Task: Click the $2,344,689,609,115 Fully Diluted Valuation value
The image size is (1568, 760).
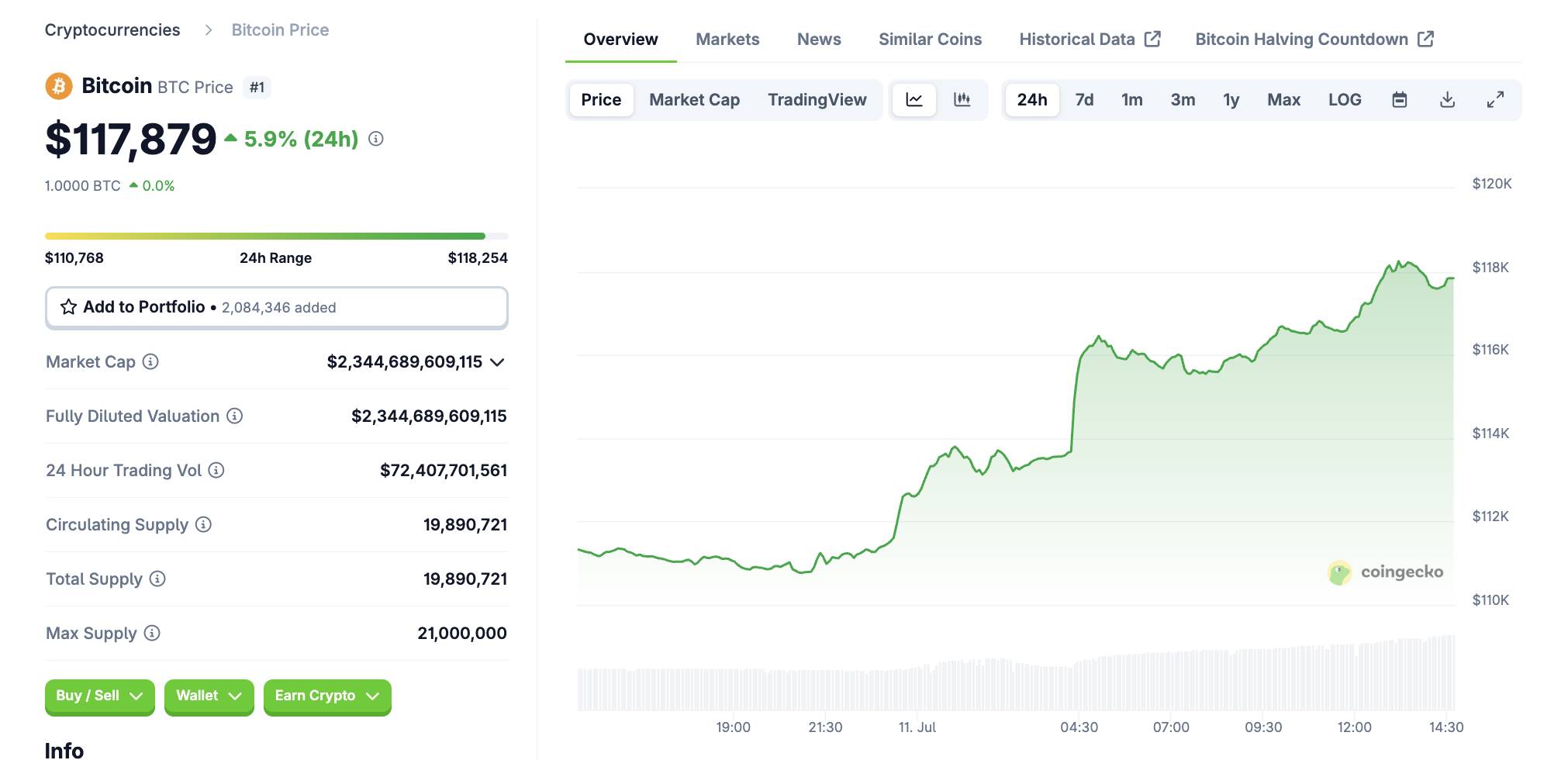Action: 429,416
